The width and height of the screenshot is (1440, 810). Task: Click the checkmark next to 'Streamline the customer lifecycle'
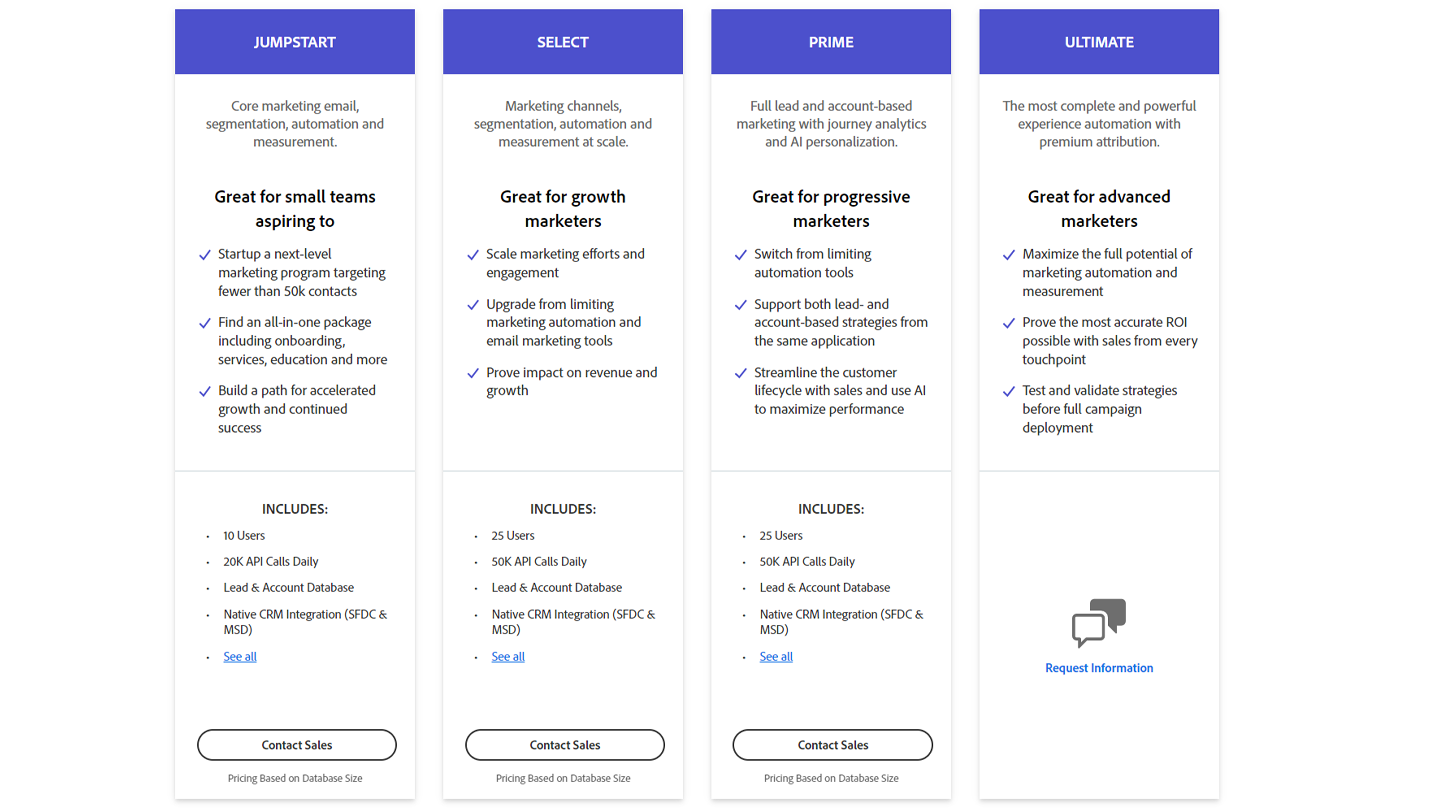coord(741,373)
